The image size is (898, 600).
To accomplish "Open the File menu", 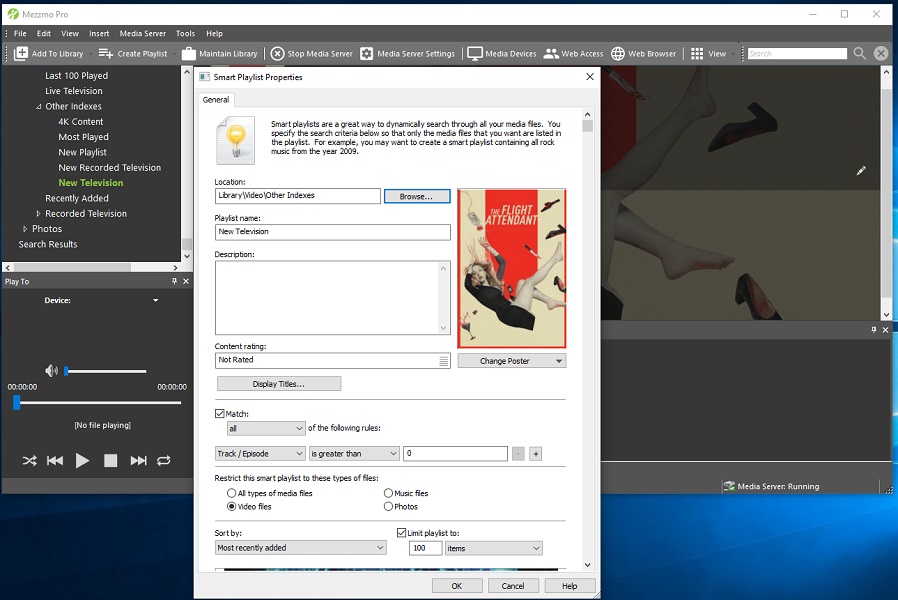I will tap(20, 33).
